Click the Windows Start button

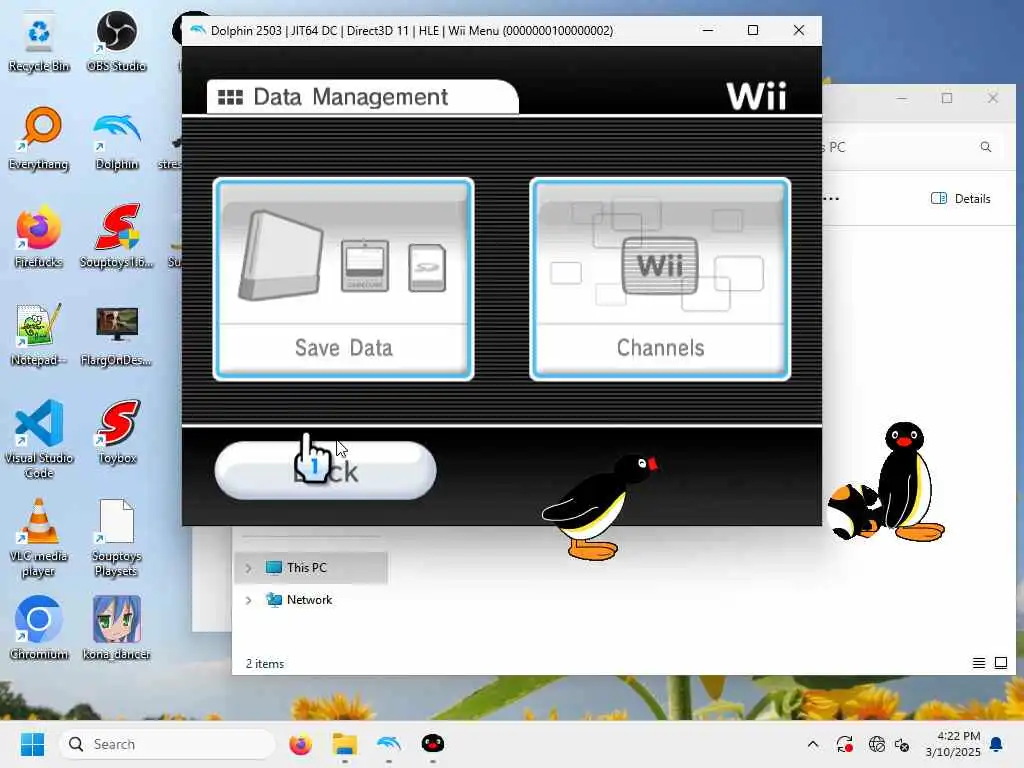pos(32,744)
